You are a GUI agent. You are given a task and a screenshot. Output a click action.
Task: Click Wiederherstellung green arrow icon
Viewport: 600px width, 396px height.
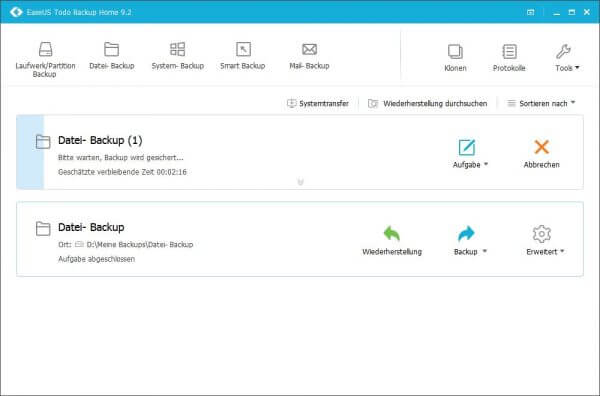tap(392, 233)
